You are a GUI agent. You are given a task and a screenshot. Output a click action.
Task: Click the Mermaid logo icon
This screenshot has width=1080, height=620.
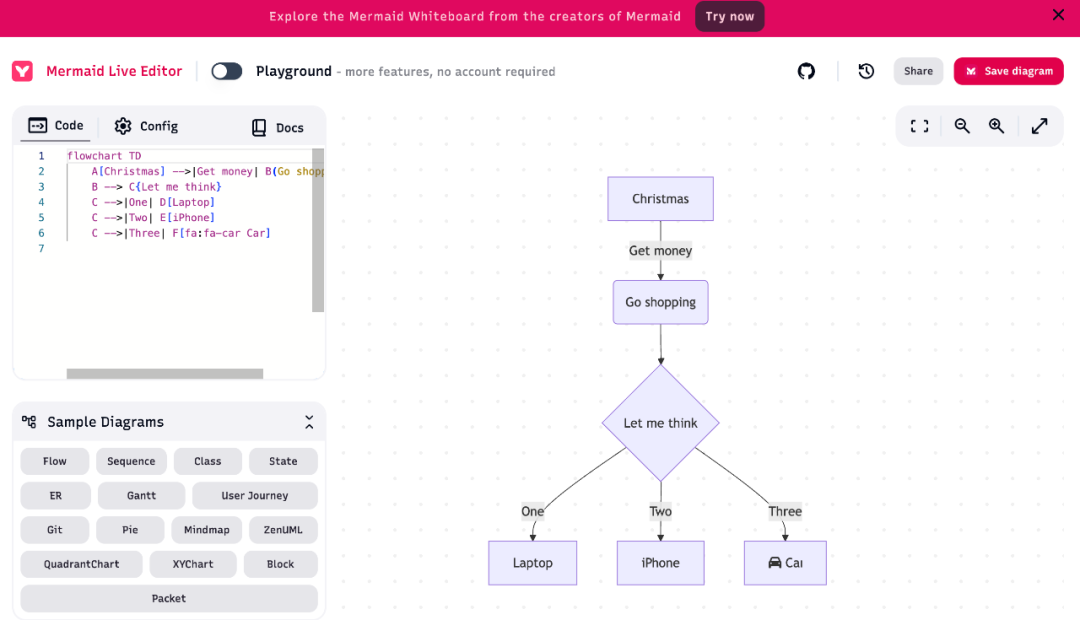[x=22, y=71]
